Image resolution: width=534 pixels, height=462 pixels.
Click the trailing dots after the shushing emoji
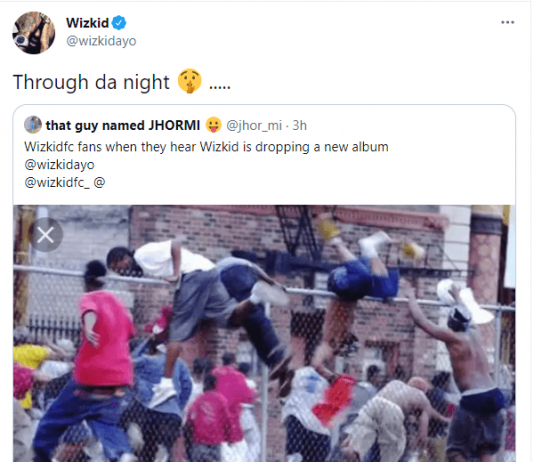220,87
